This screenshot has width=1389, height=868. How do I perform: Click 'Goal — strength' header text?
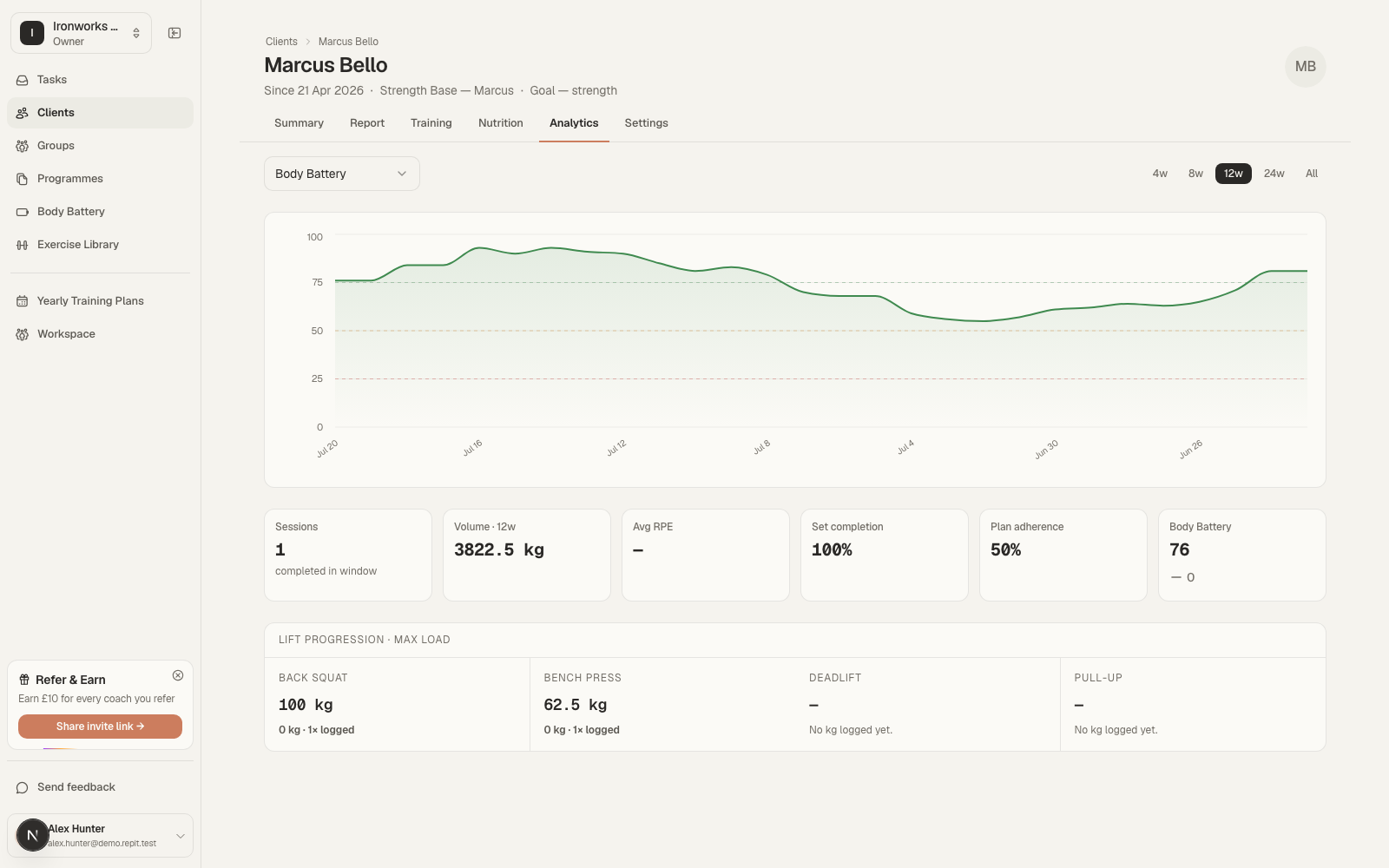(x=574, y=90)
